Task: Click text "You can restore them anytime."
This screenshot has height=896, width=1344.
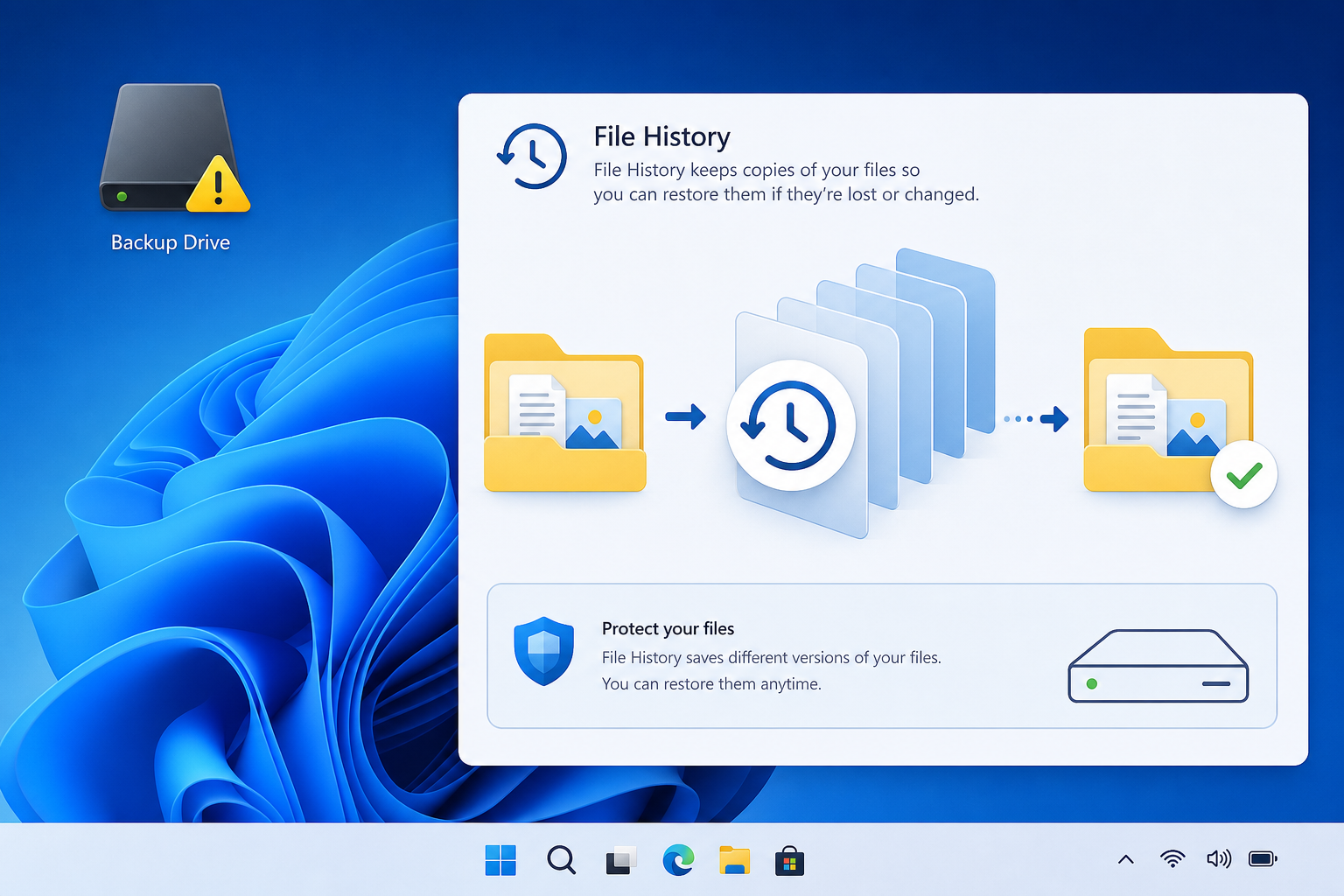Action: (x=711, y=683)
